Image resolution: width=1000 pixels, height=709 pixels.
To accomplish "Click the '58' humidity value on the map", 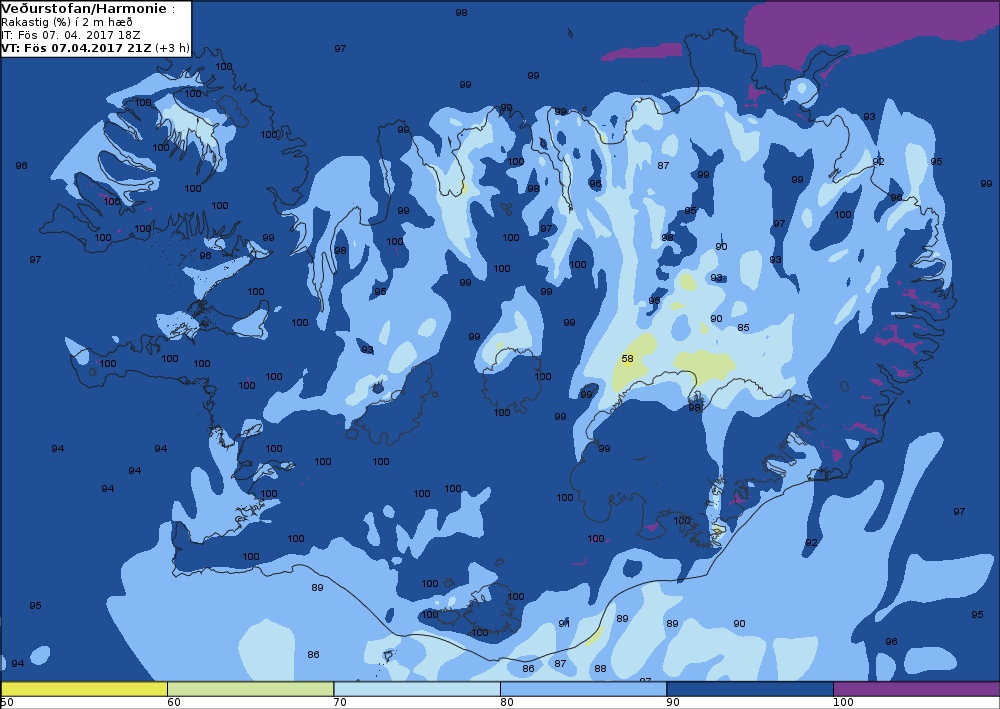I will click(x=628, y=359).
